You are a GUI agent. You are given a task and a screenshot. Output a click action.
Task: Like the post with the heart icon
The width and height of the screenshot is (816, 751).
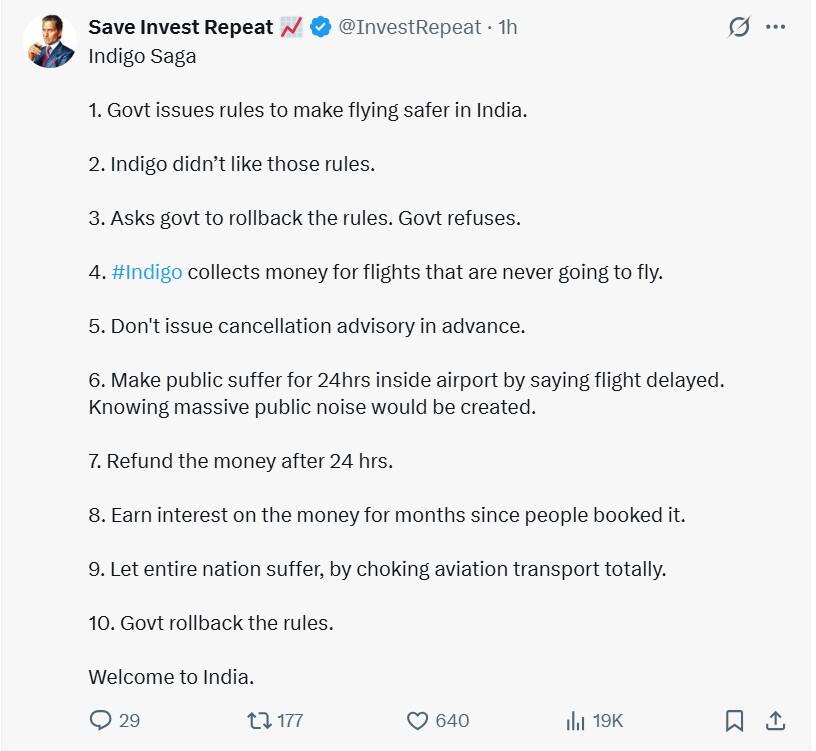(x=417, y=720)
